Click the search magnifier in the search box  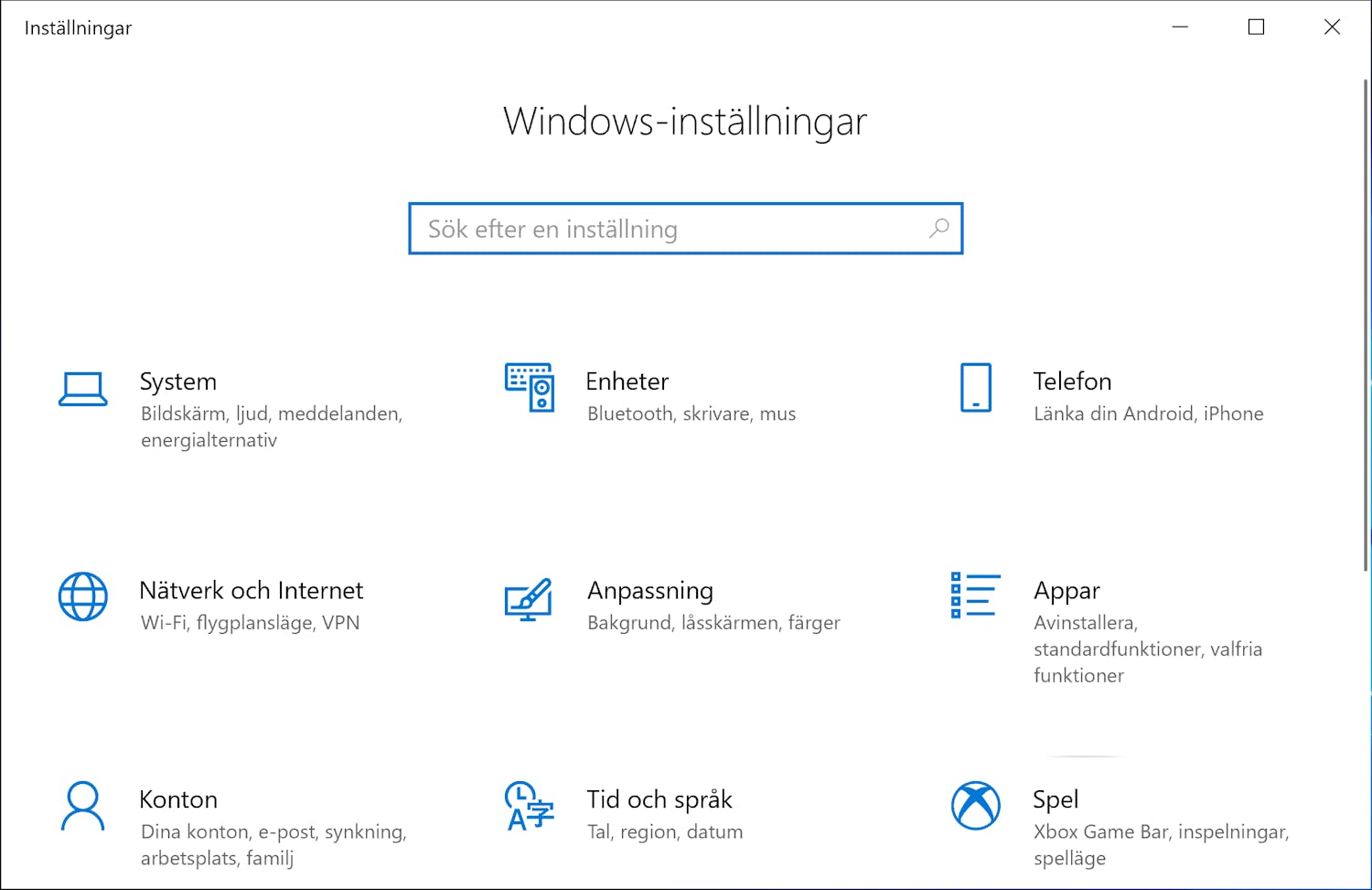(x=938, y=229)
